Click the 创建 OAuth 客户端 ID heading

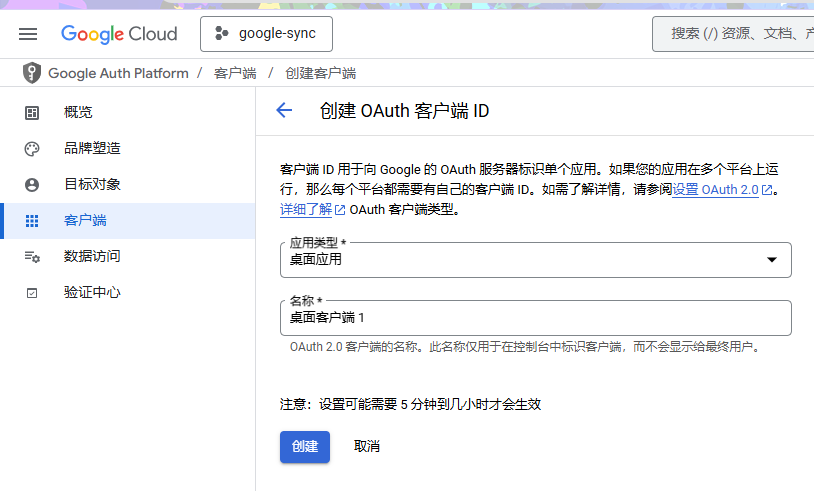[x=404, y=111]
